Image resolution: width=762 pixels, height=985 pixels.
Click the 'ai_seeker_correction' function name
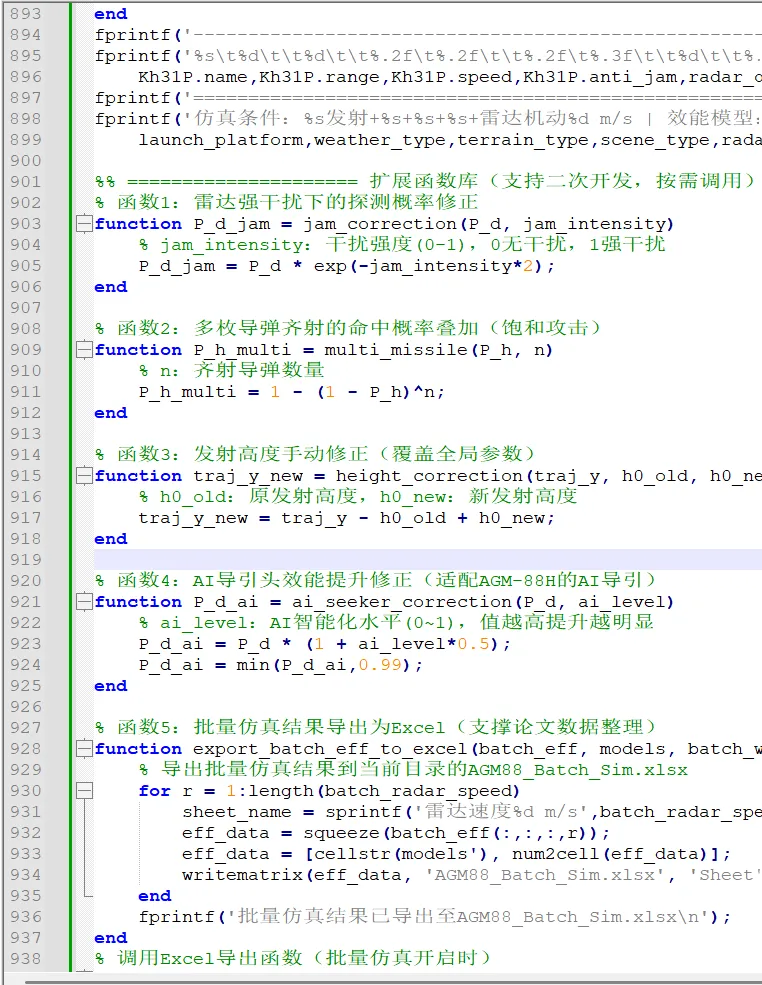click(402, 602)
